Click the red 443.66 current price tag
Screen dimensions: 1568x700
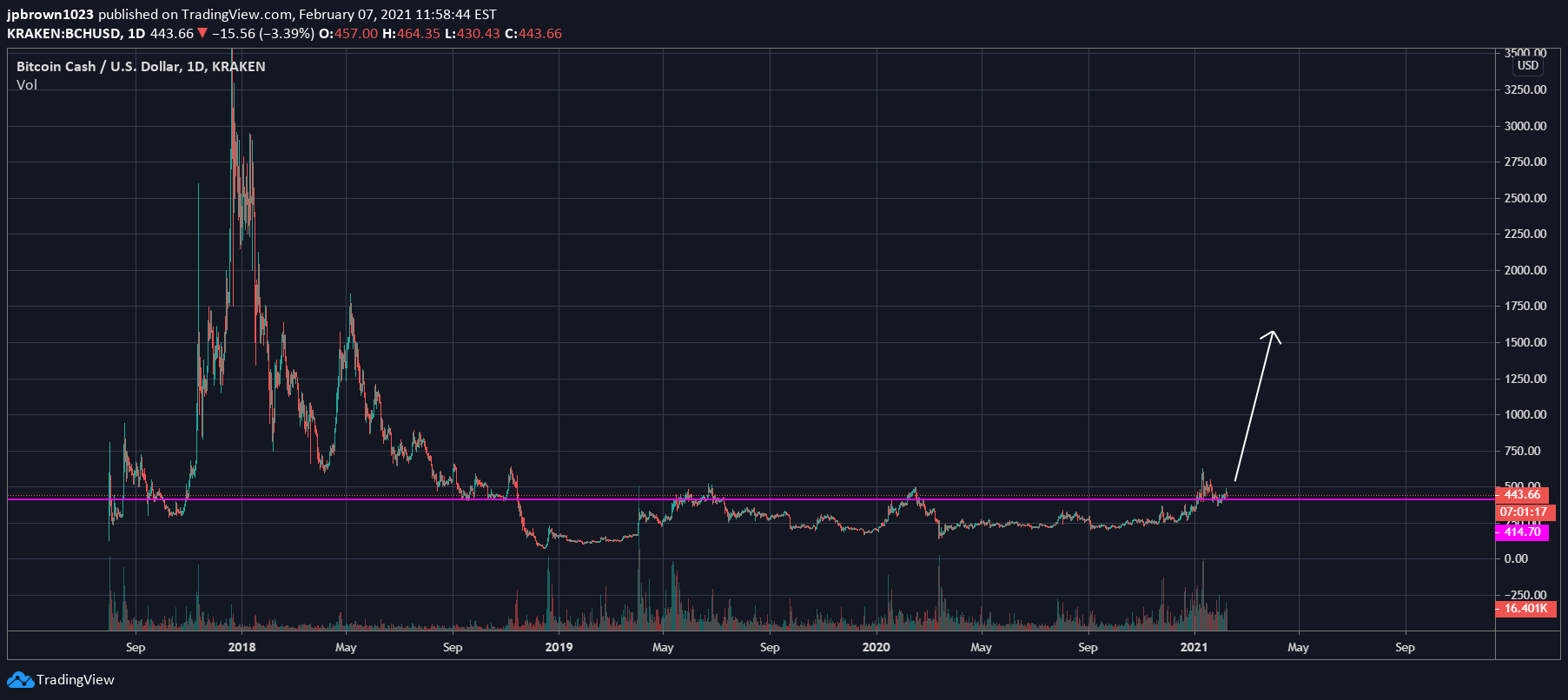(1522, 495)
